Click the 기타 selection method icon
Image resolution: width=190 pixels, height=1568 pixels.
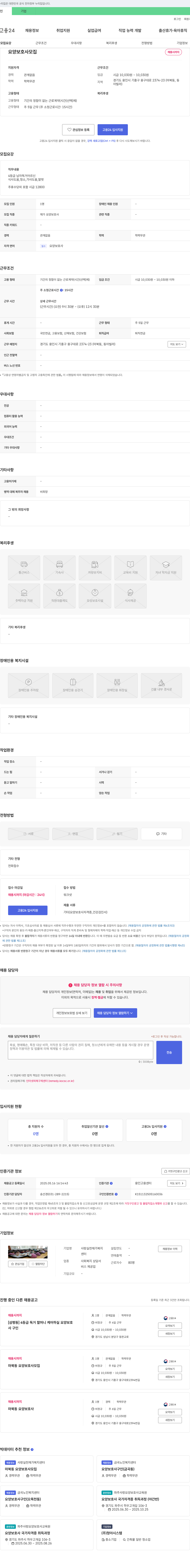pyautogui.click(x=161, y=834)
